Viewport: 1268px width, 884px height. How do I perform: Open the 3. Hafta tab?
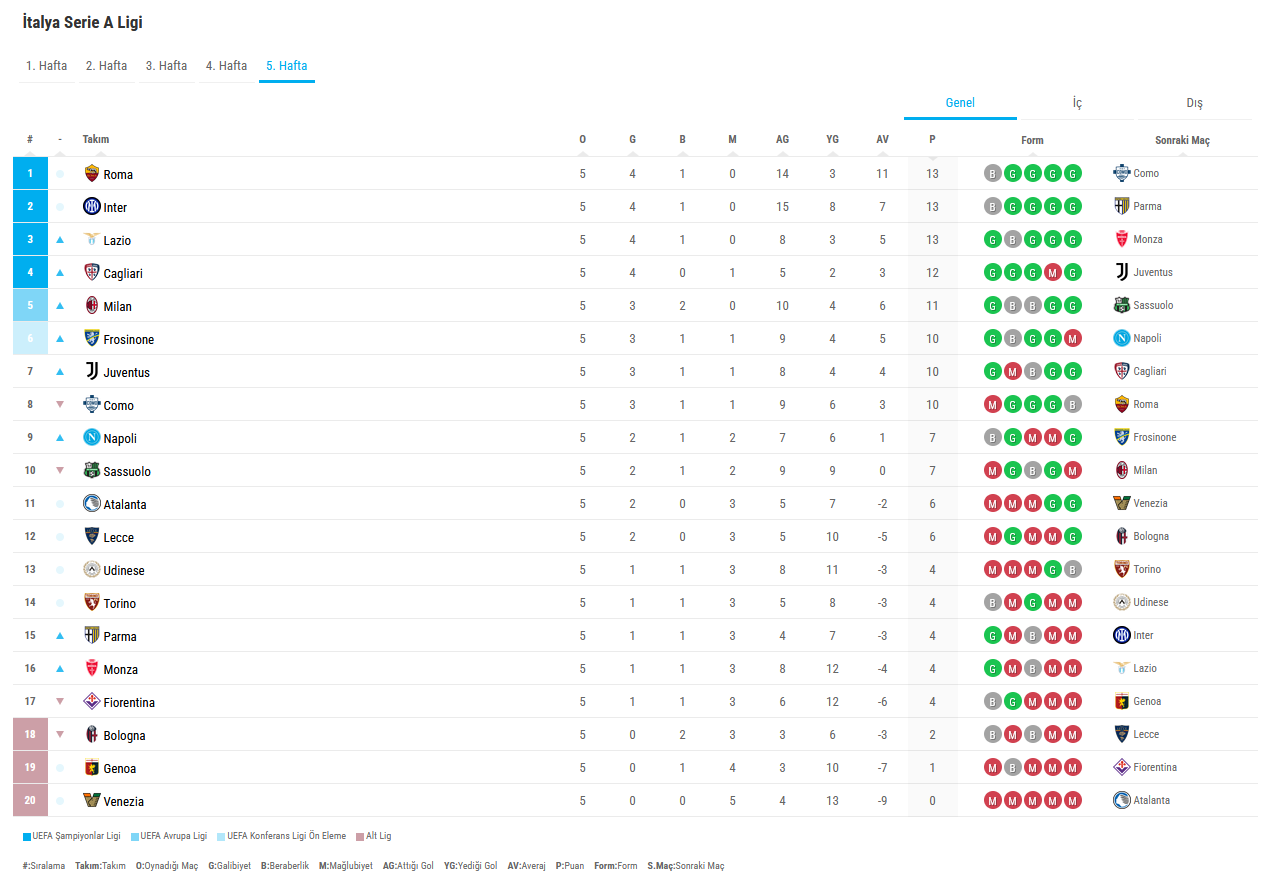coord(167,66)
